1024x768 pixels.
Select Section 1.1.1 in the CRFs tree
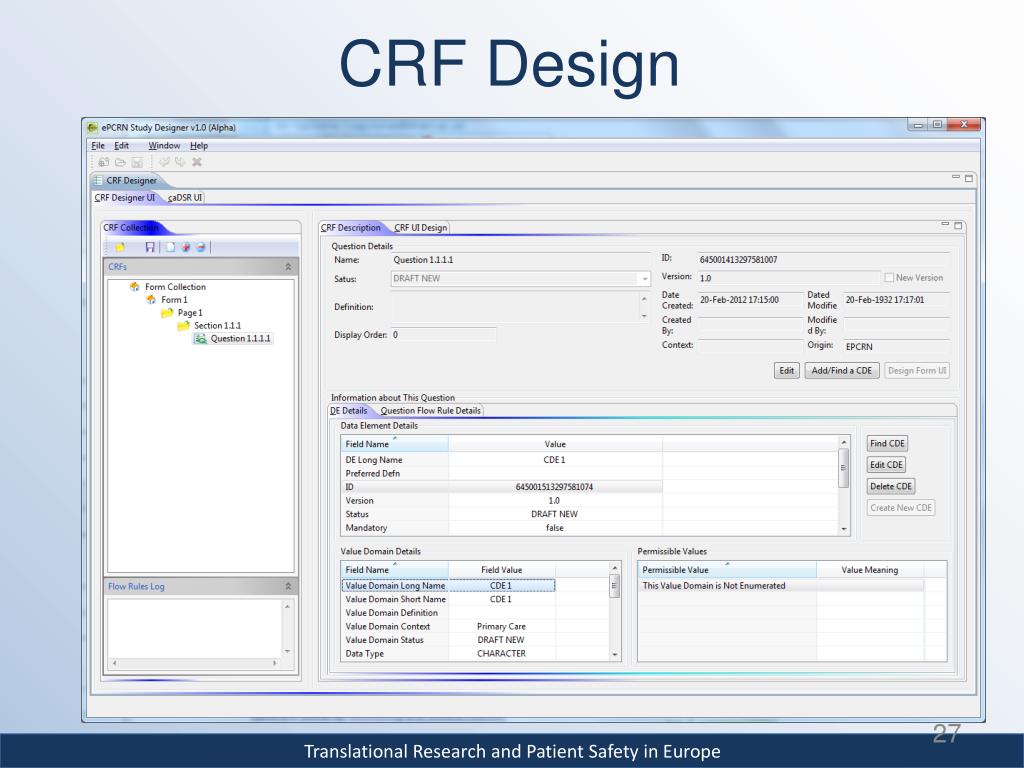pyautogui.click(x=217, y=325)
